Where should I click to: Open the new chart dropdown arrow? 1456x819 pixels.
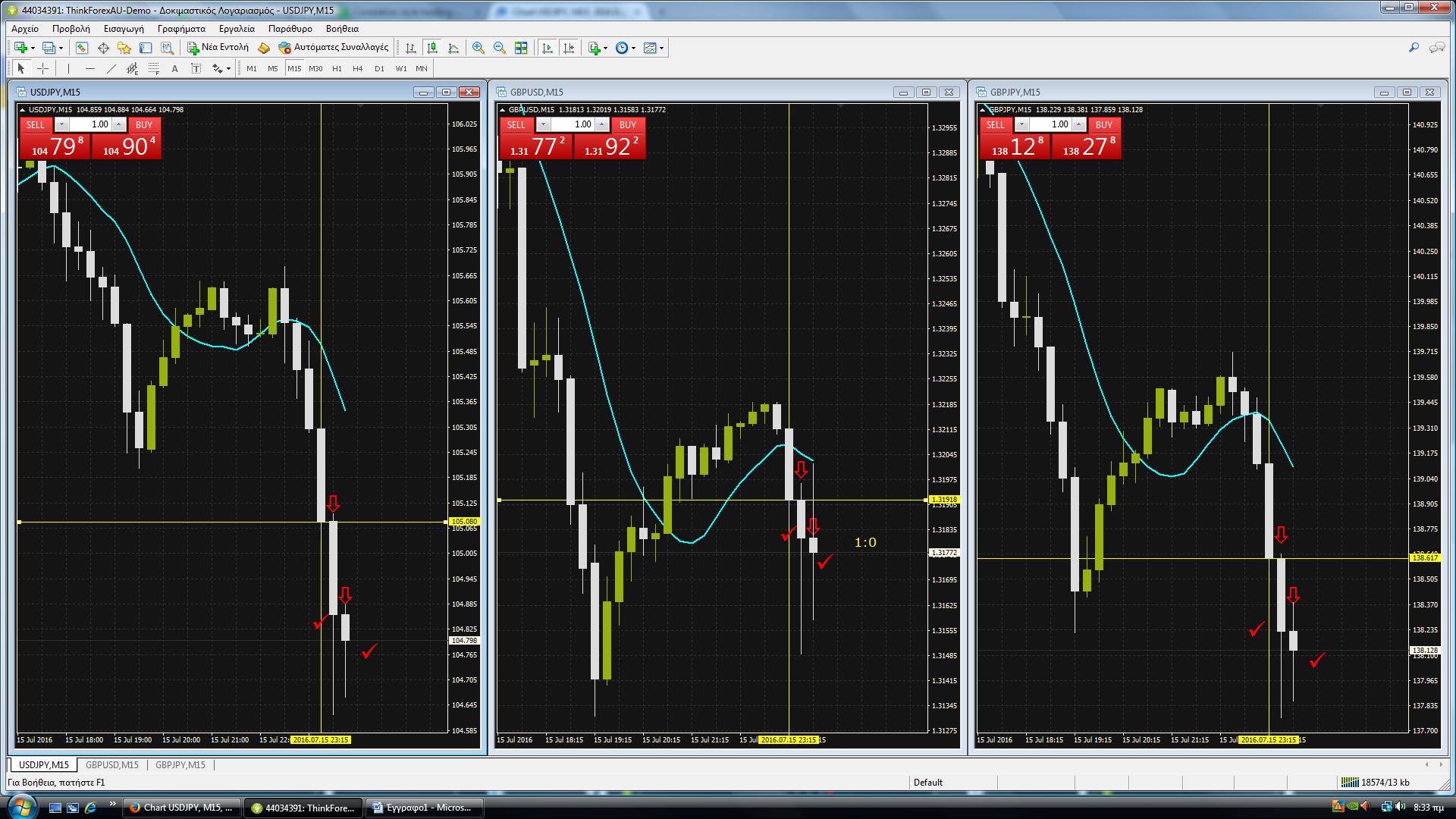(33, 49)
